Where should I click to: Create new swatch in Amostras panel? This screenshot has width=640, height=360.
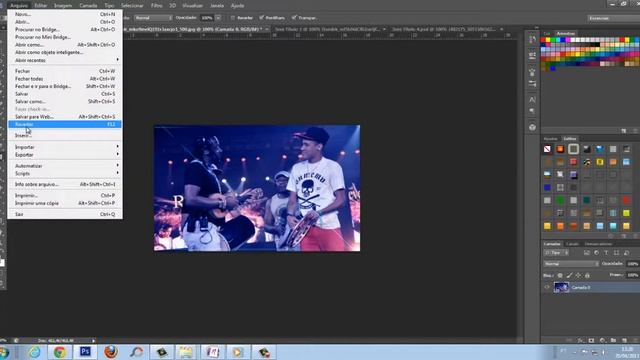(624, 131)
